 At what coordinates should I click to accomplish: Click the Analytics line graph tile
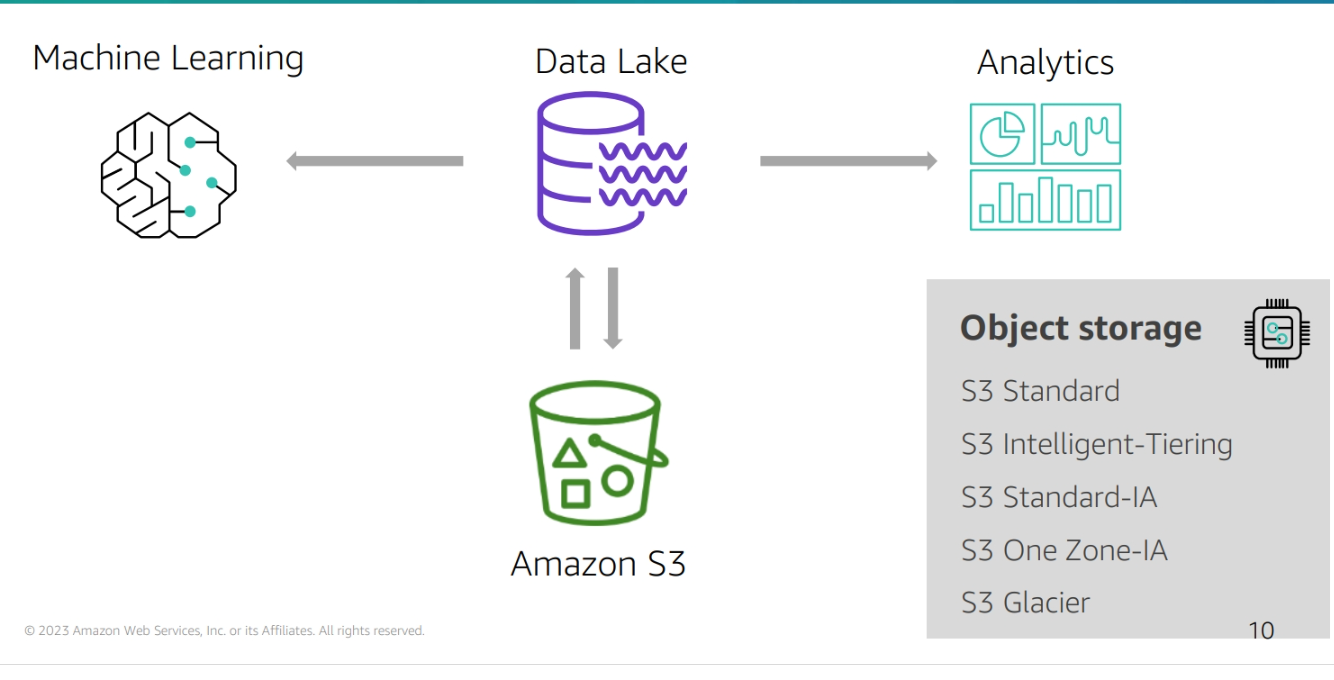point(1081,134)
